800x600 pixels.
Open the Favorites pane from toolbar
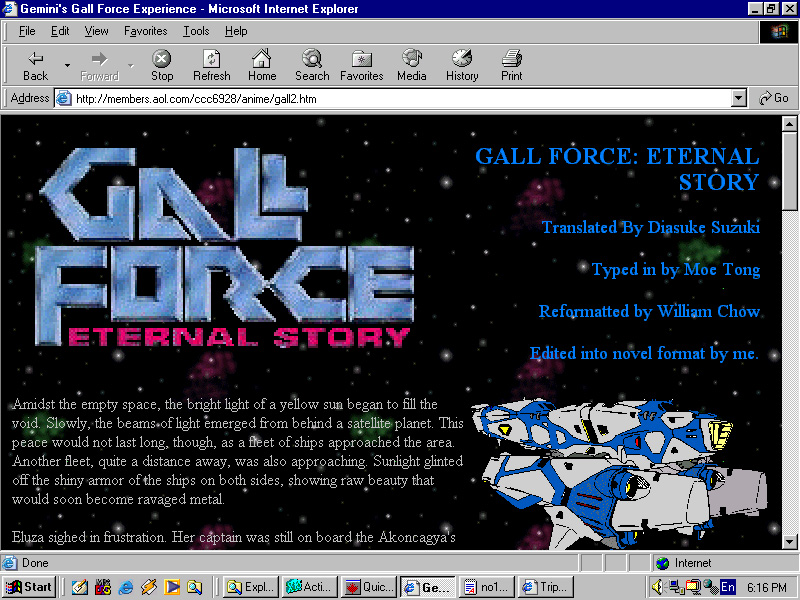pos(362,66)
